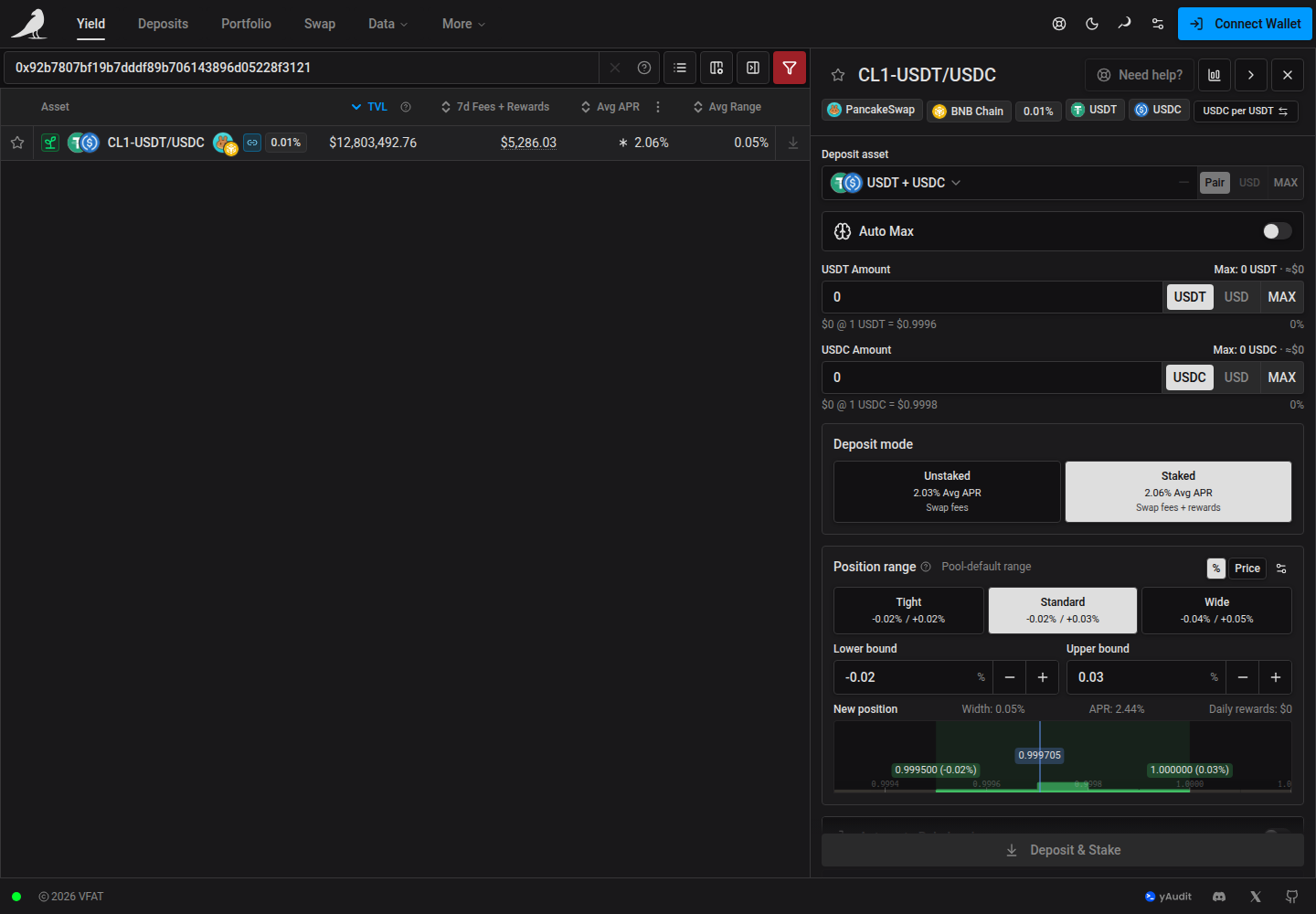Screen dimensions: 1316x914
Task: Decrease the lower bound value
Action: coord(1010,677)
